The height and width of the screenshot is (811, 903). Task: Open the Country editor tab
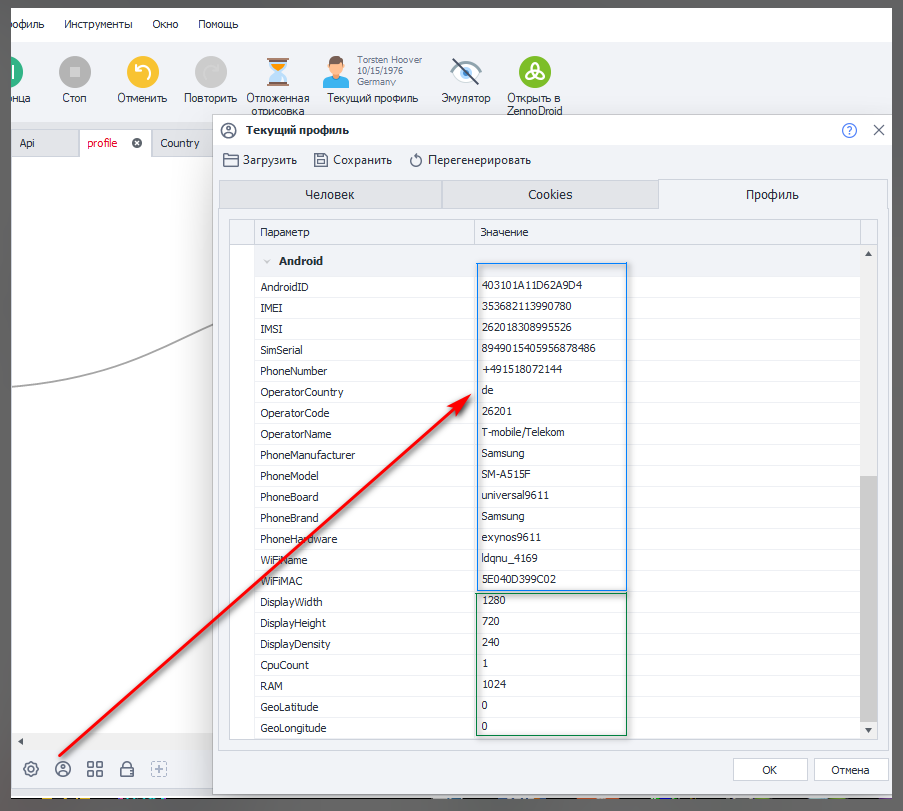pos(180,143)
